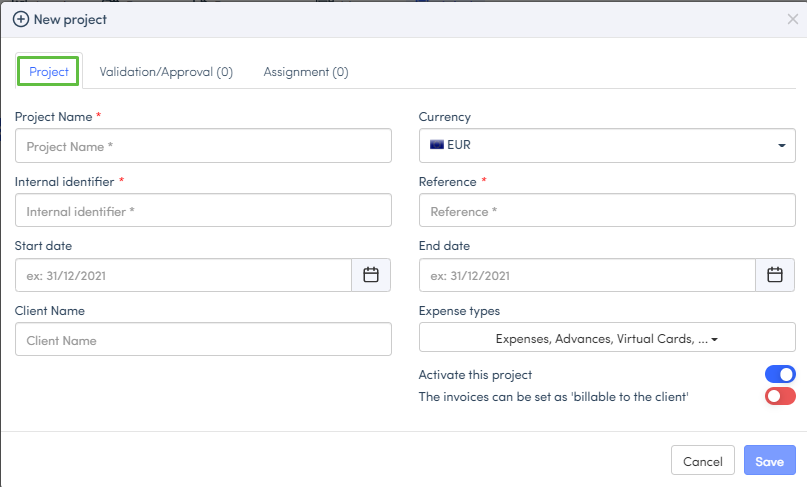Close the New project dialog
The image size is (807, 487).
(793, 19)
